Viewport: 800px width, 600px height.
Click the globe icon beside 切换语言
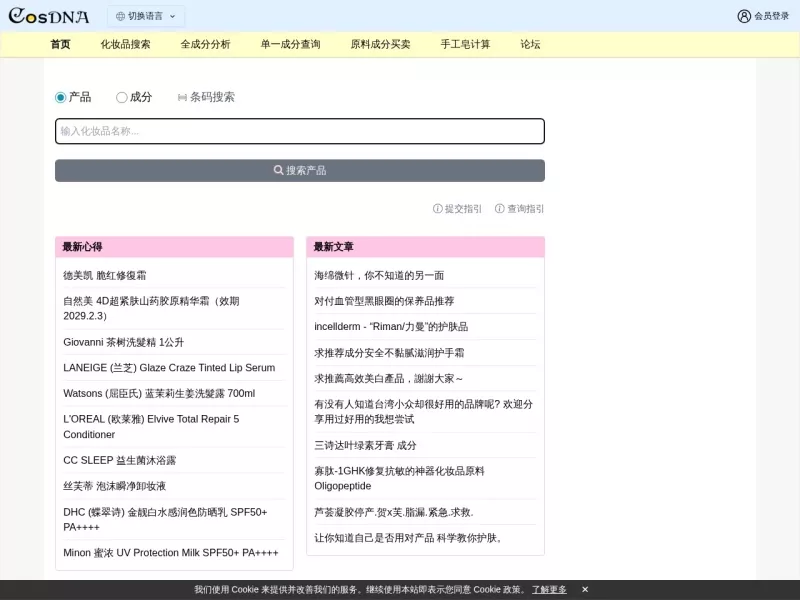120,16
